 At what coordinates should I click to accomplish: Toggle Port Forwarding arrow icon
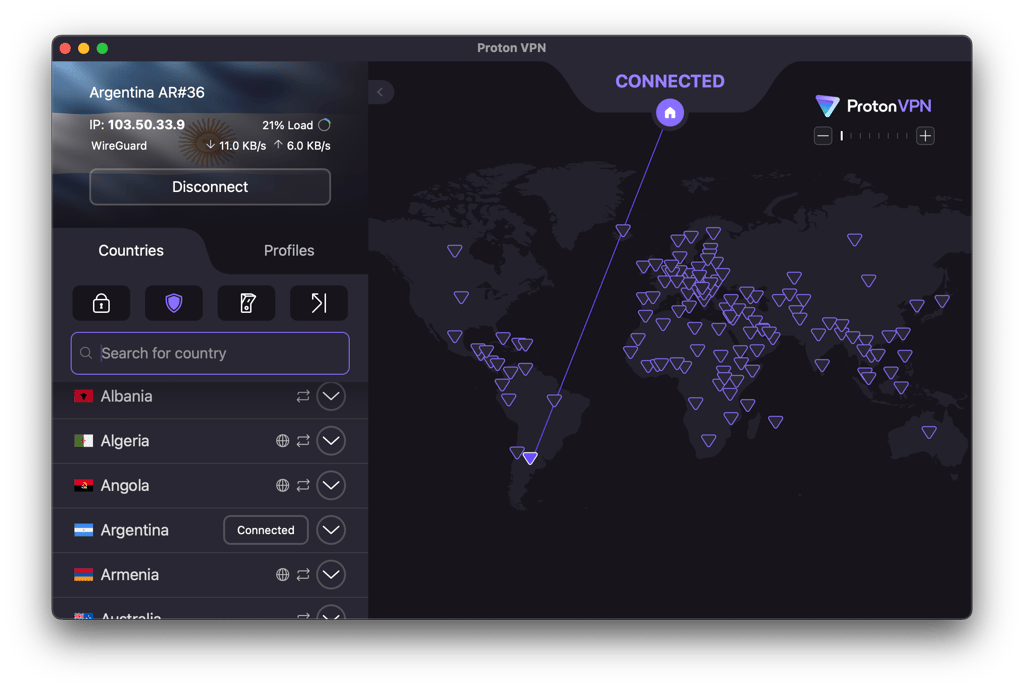319,303
